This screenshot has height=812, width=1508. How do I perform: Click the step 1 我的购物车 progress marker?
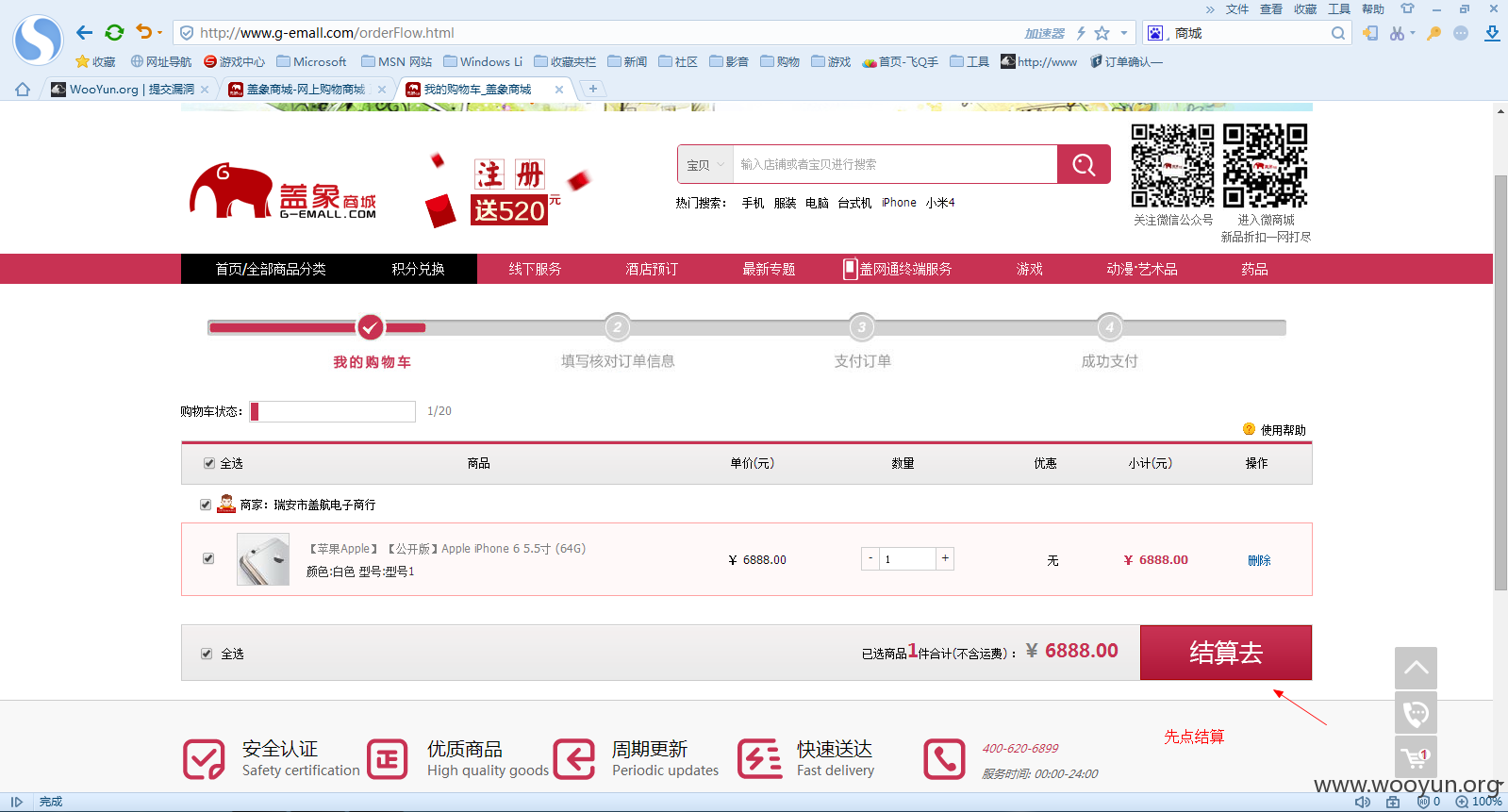371,327
